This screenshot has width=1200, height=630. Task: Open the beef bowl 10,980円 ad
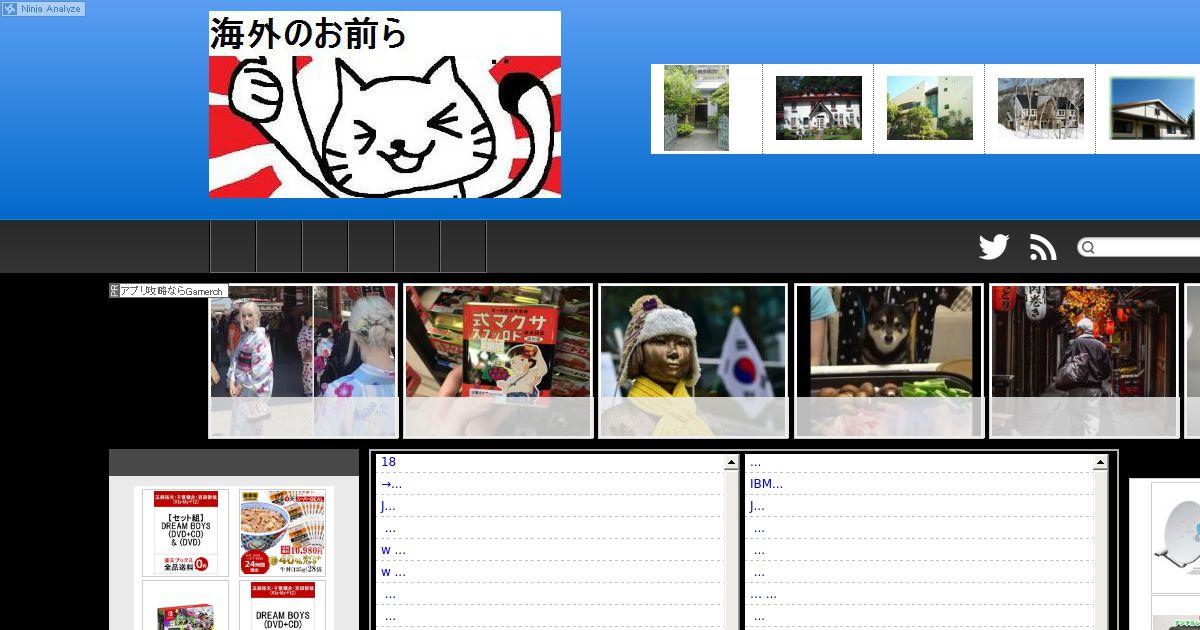tap(282, 532)
